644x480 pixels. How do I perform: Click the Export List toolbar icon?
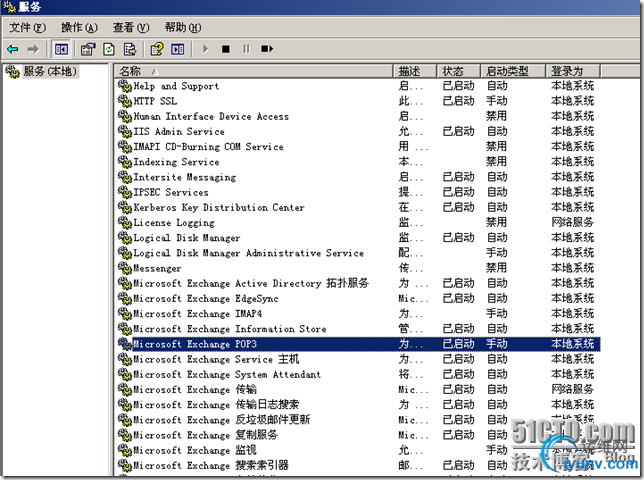[x=130, y=49]
